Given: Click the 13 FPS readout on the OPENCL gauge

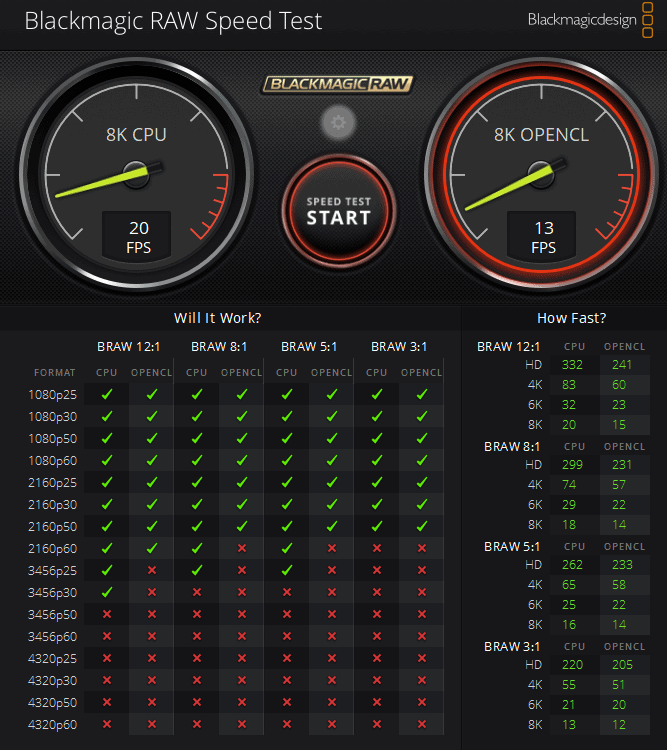Looking at the screenshot, I should (x=543, y=237).
